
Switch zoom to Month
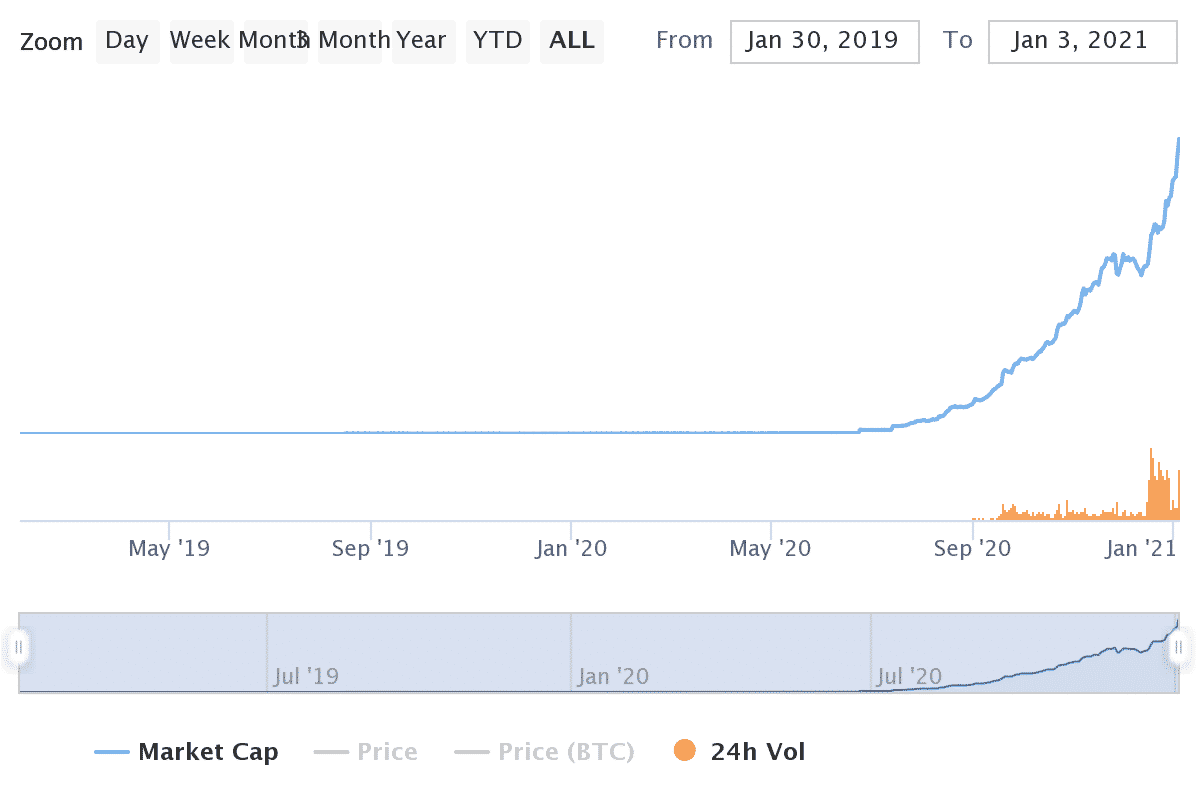pos(274,41)
